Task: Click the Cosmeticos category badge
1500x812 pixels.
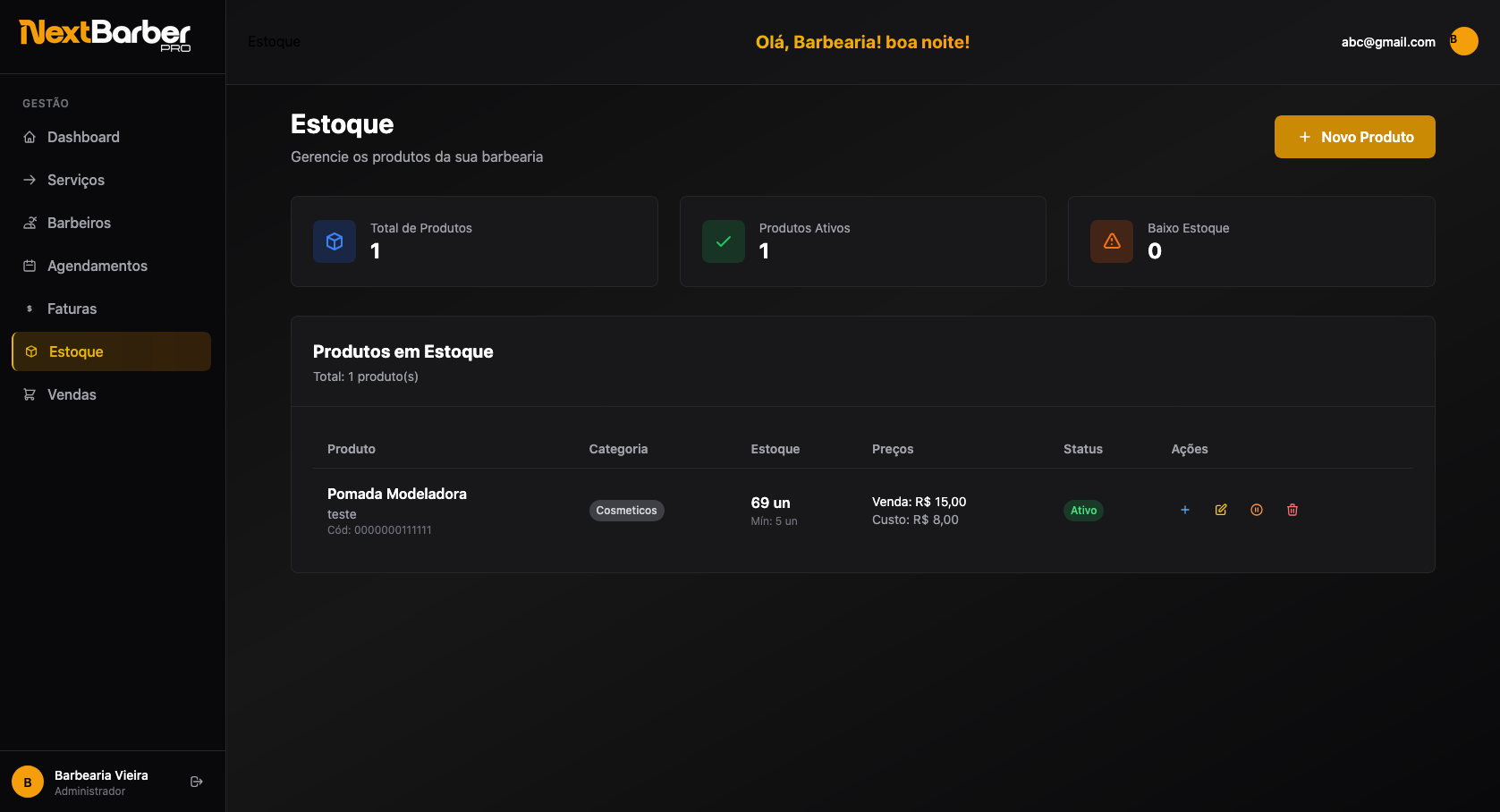Action: [x=626, y=511]
